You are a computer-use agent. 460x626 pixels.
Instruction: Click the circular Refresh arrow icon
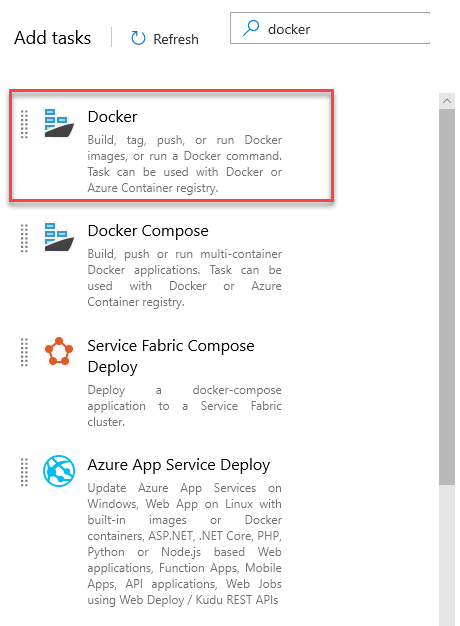coord(138,38)
